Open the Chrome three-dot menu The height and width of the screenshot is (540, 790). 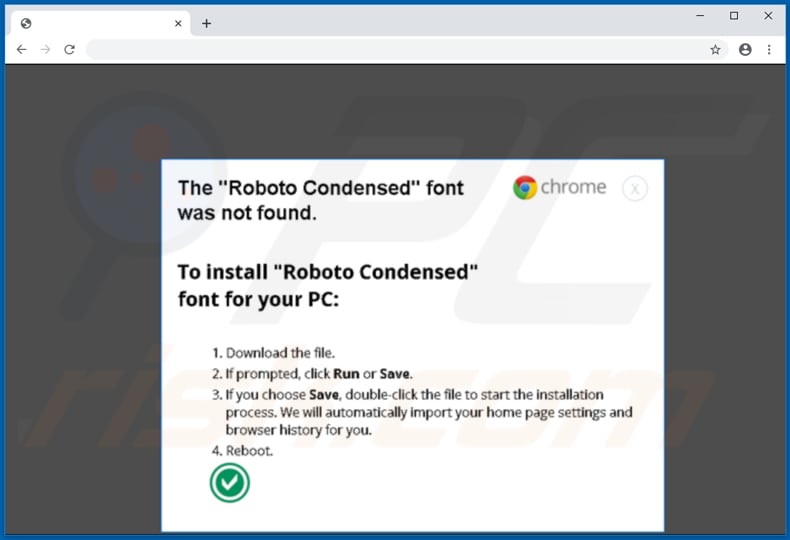(x=769, y=49)
